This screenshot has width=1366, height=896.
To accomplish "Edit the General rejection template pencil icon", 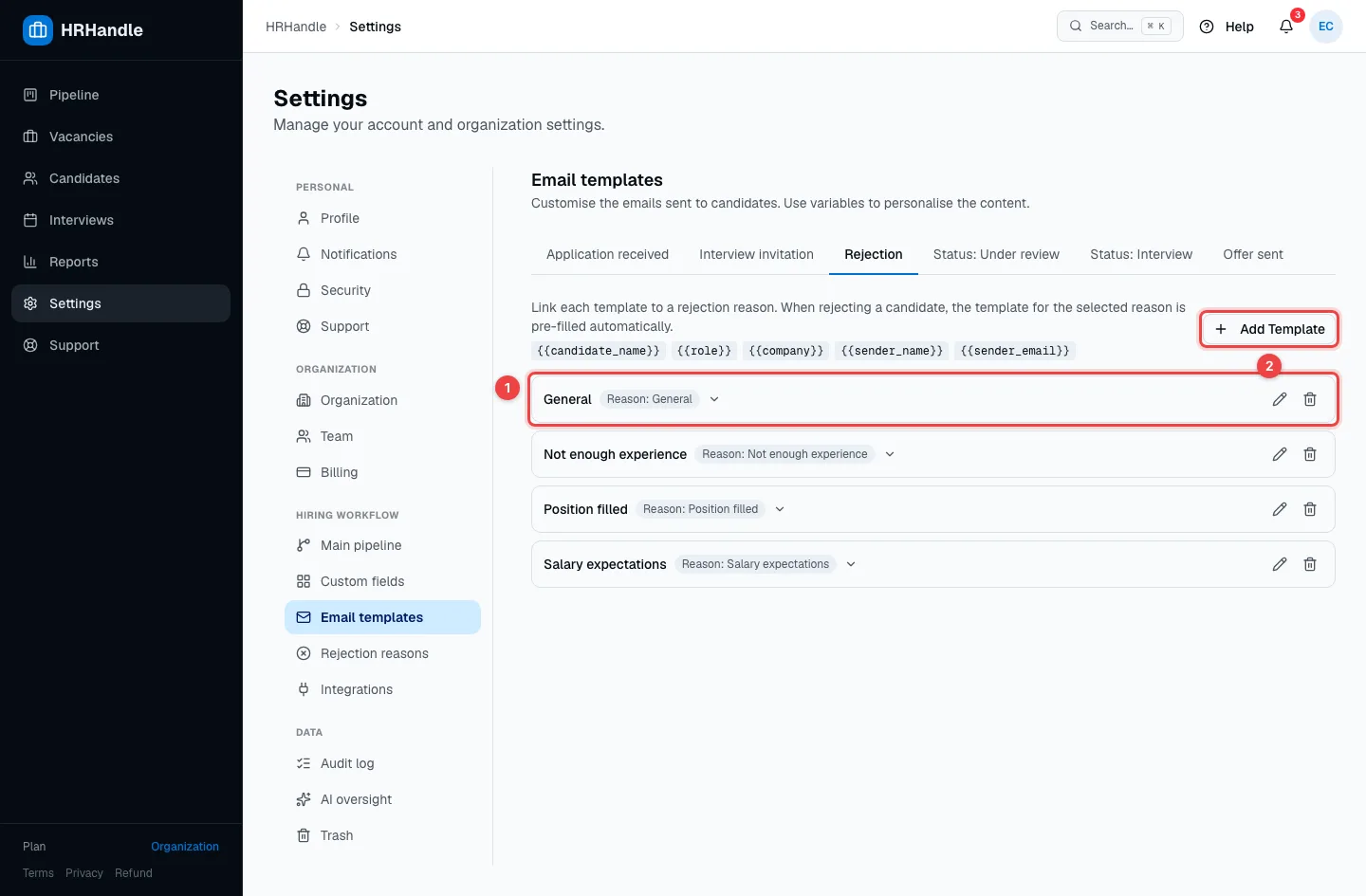I will [x=1280, y=399].
